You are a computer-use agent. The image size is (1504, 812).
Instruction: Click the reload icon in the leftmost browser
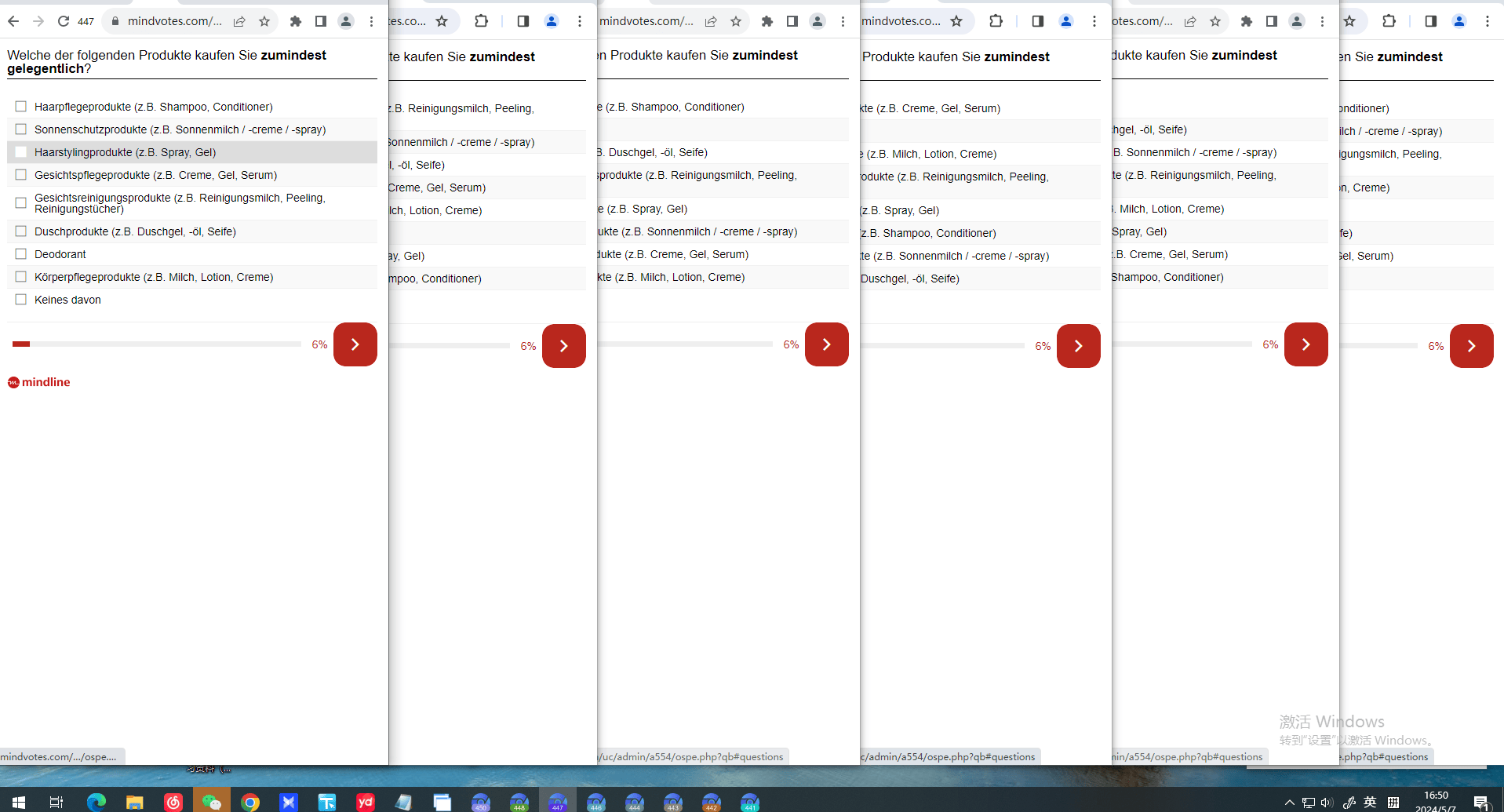coord(64,21)
